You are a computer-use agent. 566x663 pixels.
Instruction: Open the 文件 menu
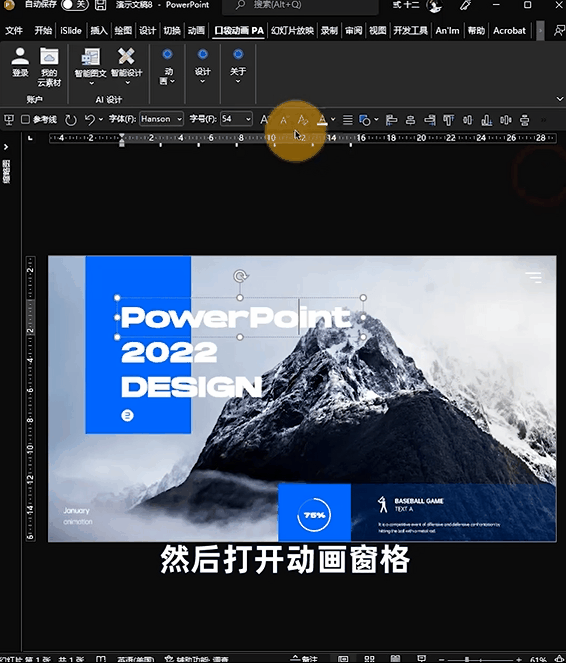point(14,30)
